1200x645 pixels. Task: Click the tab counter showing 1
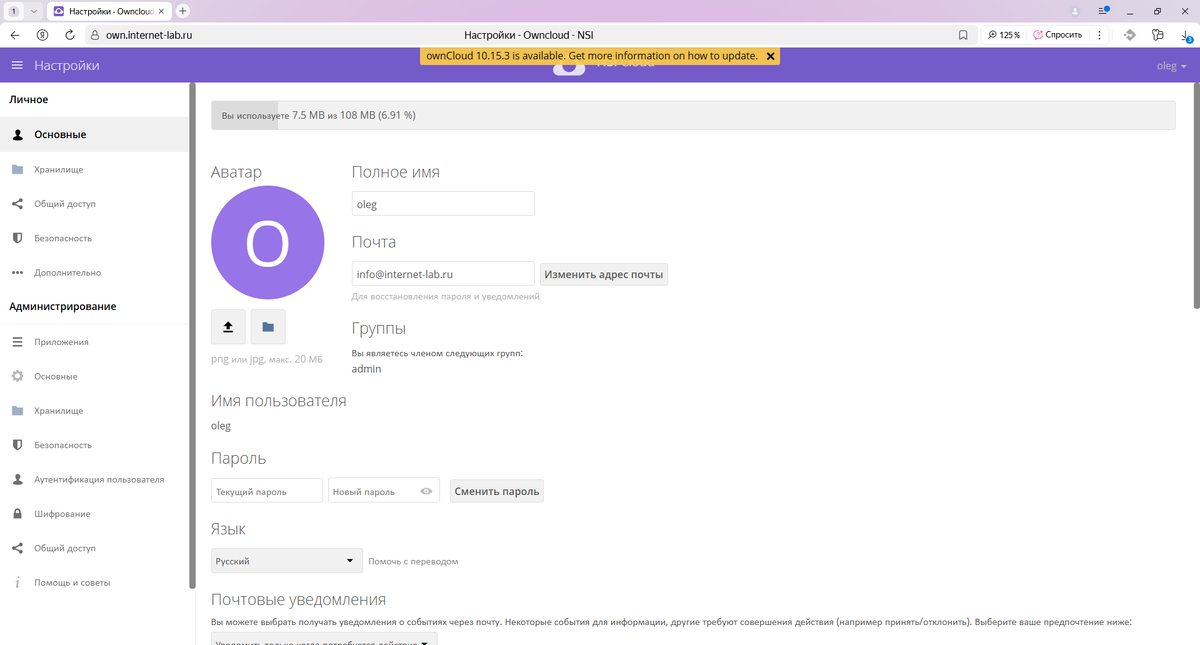coord(14,10)
